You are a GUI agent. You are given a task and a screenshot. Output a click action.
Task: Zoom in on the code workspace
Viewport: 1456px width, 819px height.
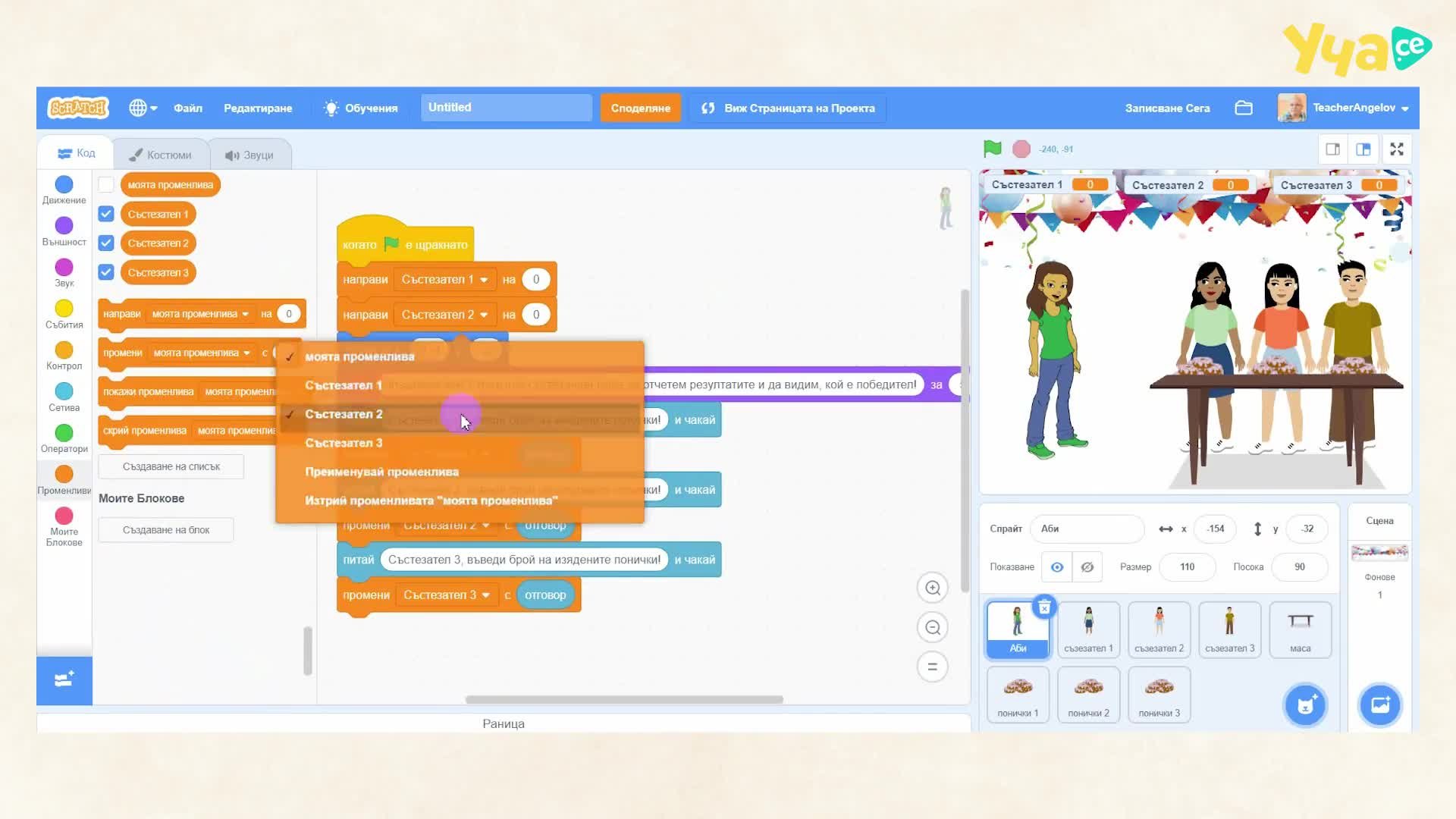point(933,588)
